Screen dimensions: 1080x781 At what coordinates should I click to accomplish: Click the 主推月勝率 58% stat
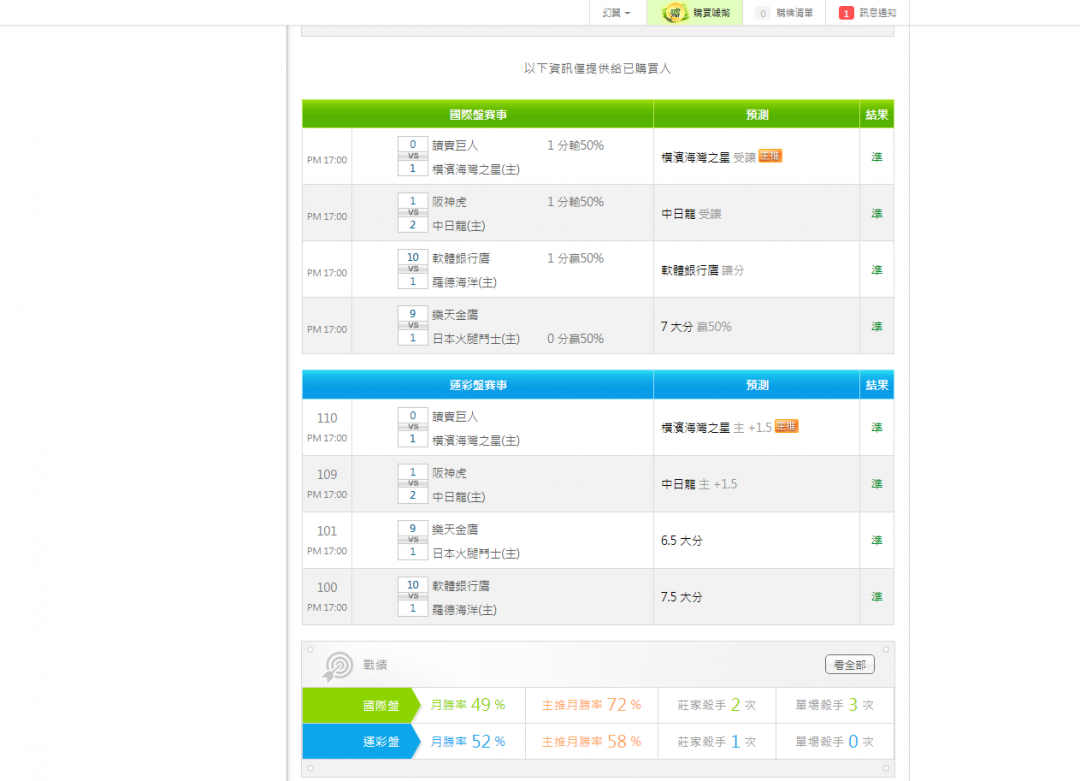(591, 742)
